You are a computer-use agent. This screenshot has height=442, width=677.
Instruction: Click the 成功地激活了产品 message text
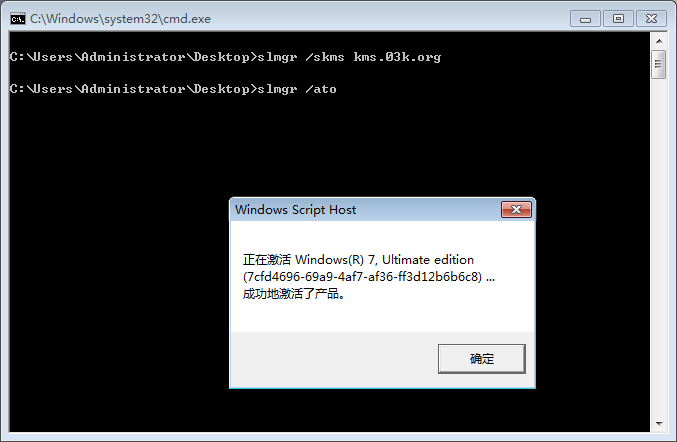pos(294,294)
